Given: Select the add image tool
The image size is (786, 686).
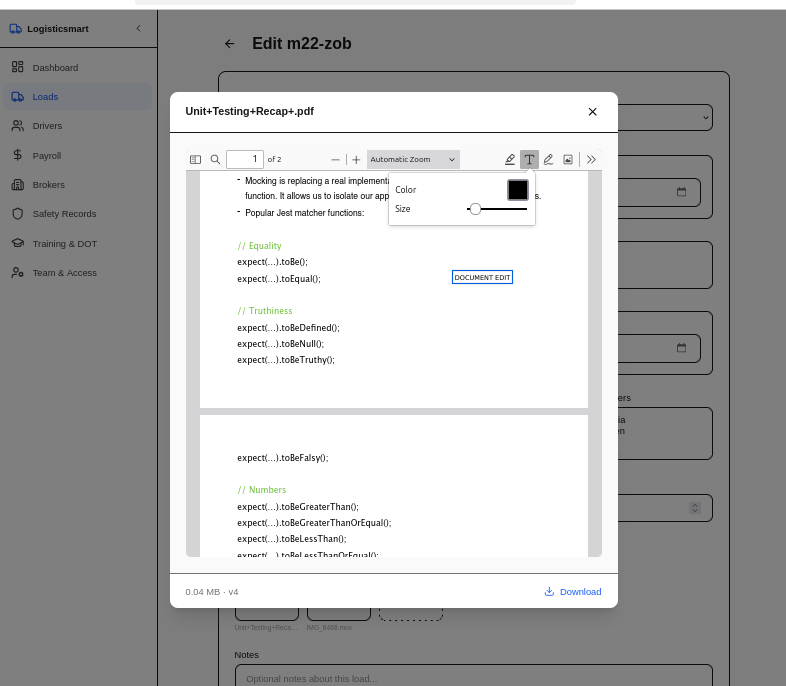Looking at the screenshot, I should click(x=568, y=159).
